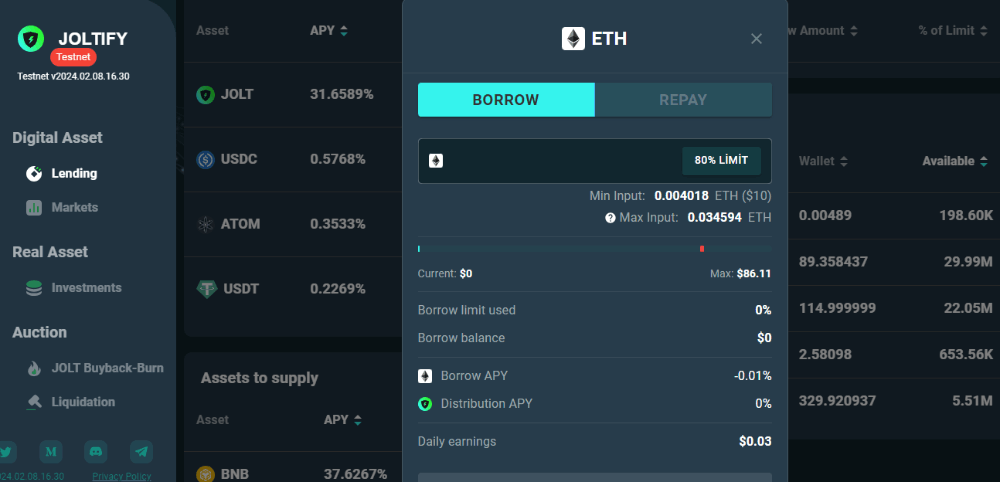Click wallet value 329.920937

pyautogui.click(x=837, y=401)
